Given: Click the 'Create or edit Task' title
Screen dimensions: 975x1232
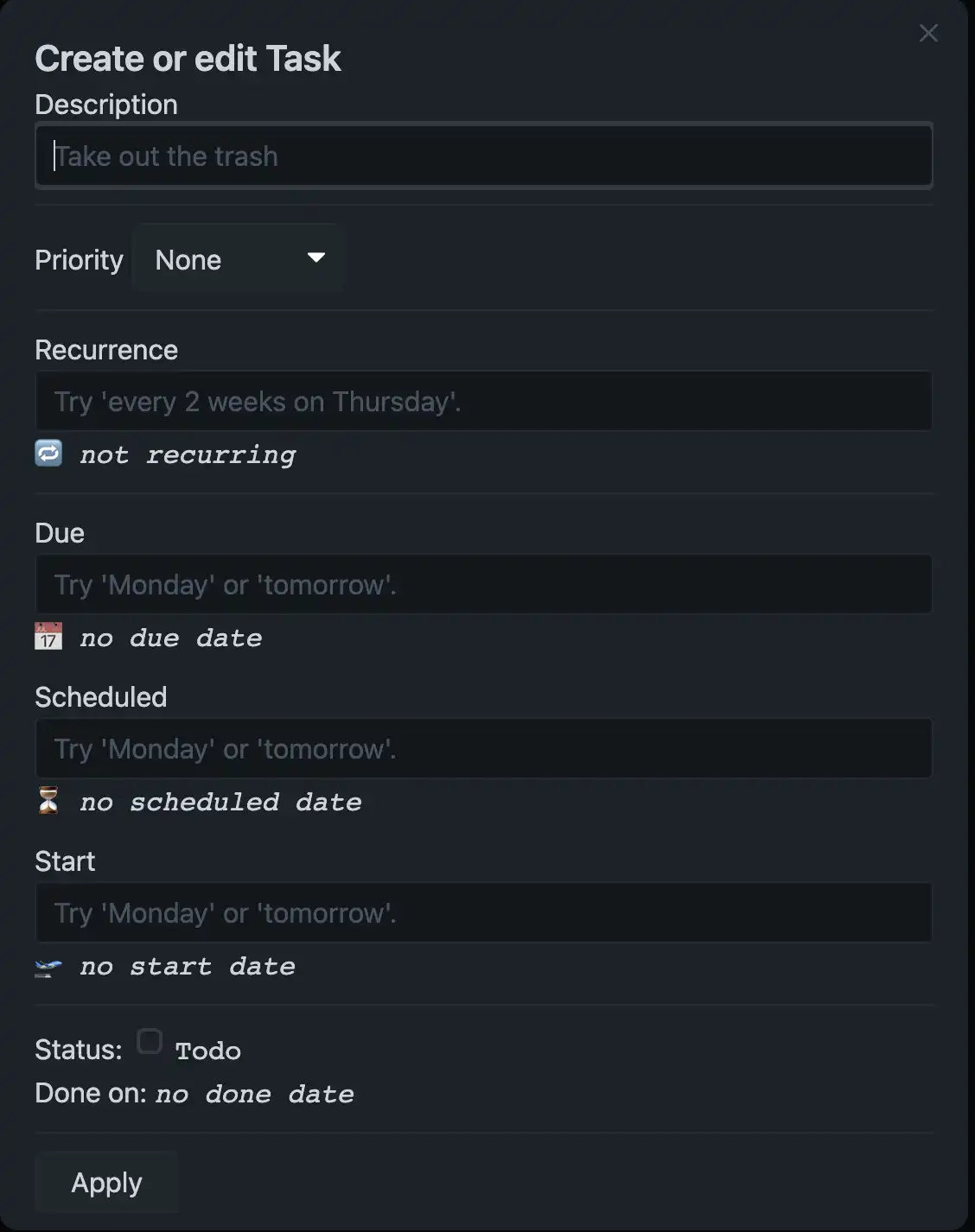Looking at the screenshot, I should (x=188, y=58).
